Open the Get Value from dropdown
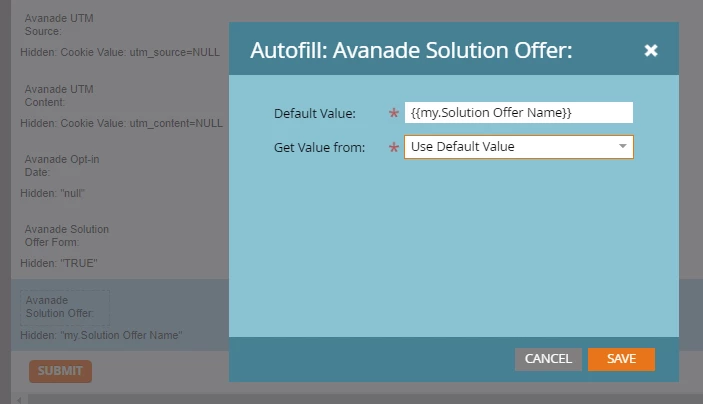 tap(519, 147)
